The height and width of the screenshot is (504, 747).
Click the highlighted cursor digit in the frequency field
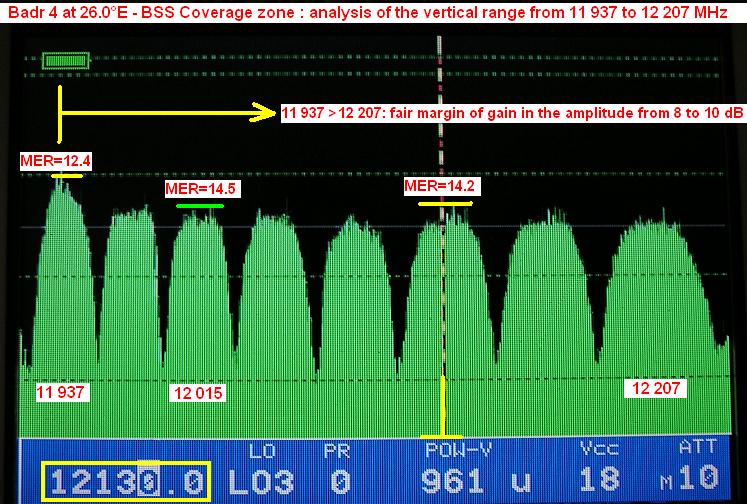pyautogui.click(x=146, y=481)
